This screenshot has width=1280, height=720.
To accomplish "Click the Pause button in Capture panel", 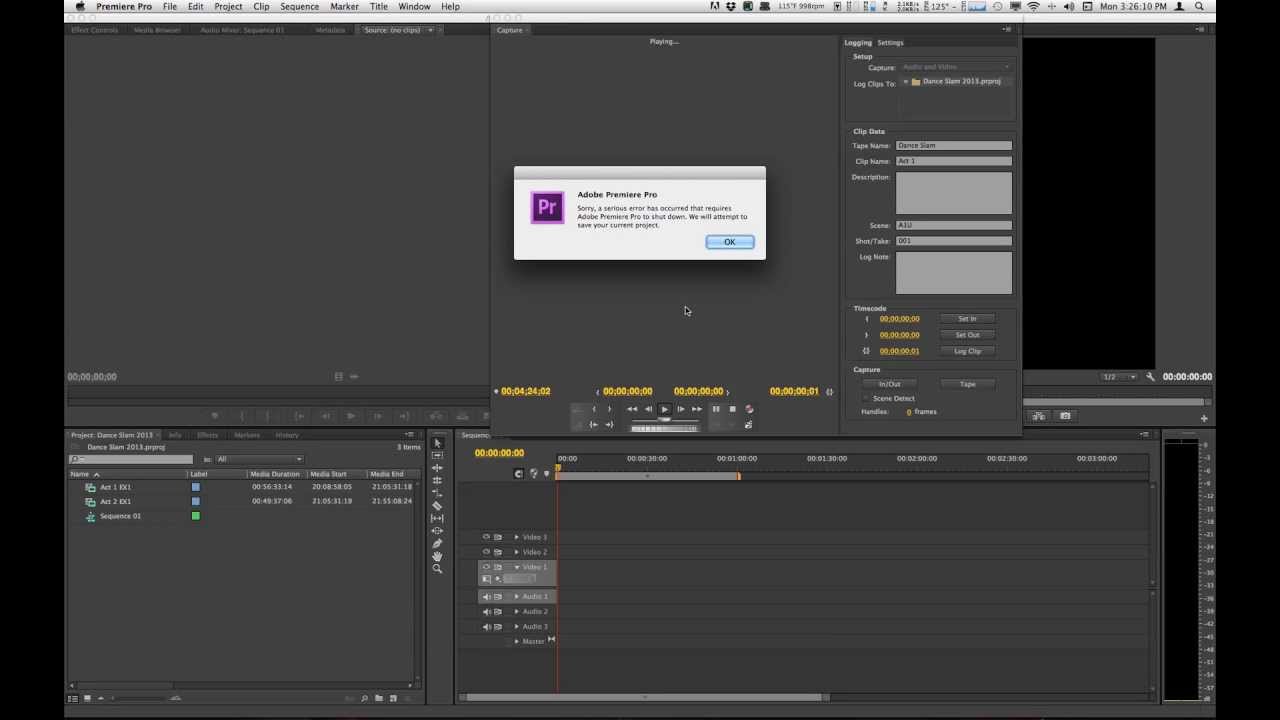I will click(x=716, y=409).
